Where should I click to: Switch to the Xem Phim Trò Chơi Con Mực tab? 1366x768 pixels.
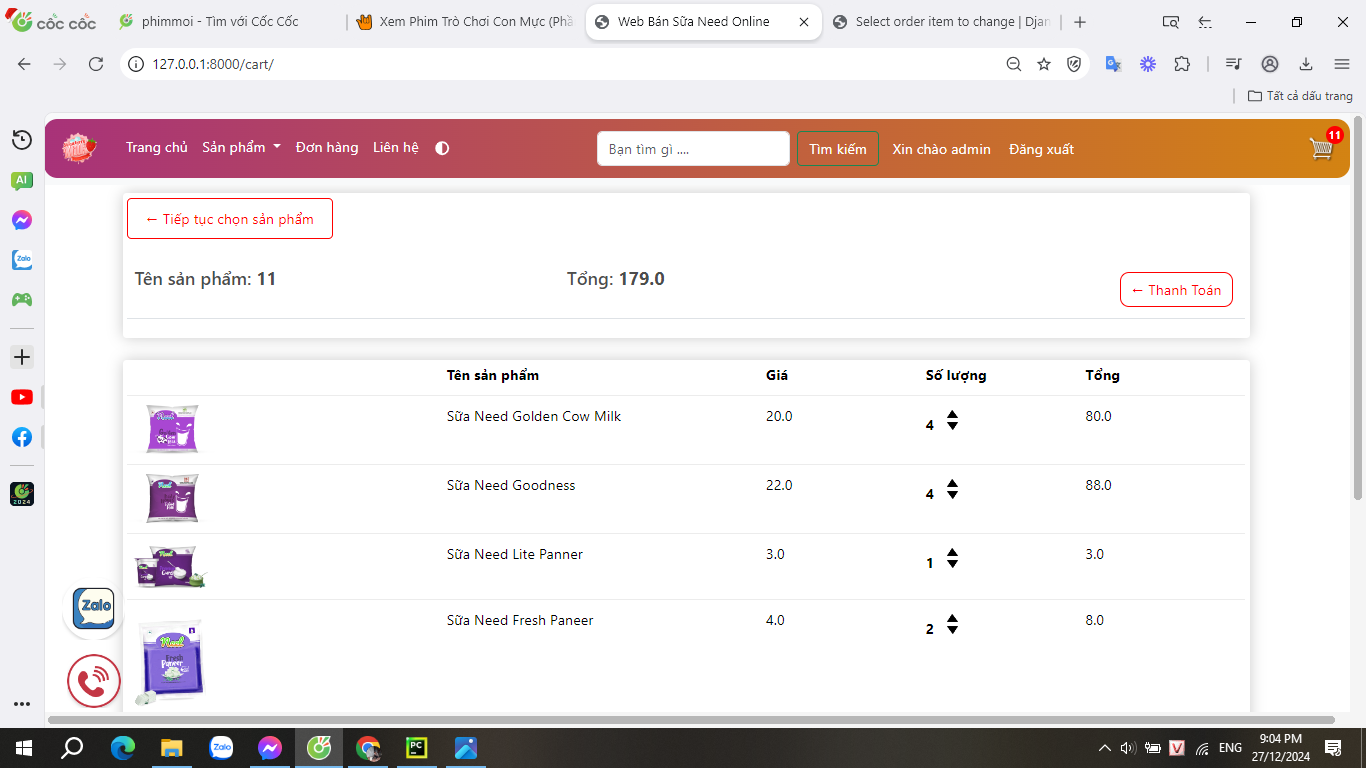(465, 22)
